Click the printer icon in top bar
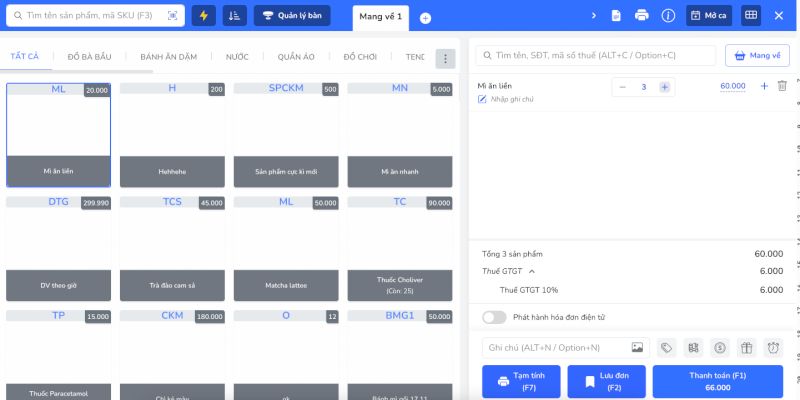800x400 pixels. coord(642,16)
